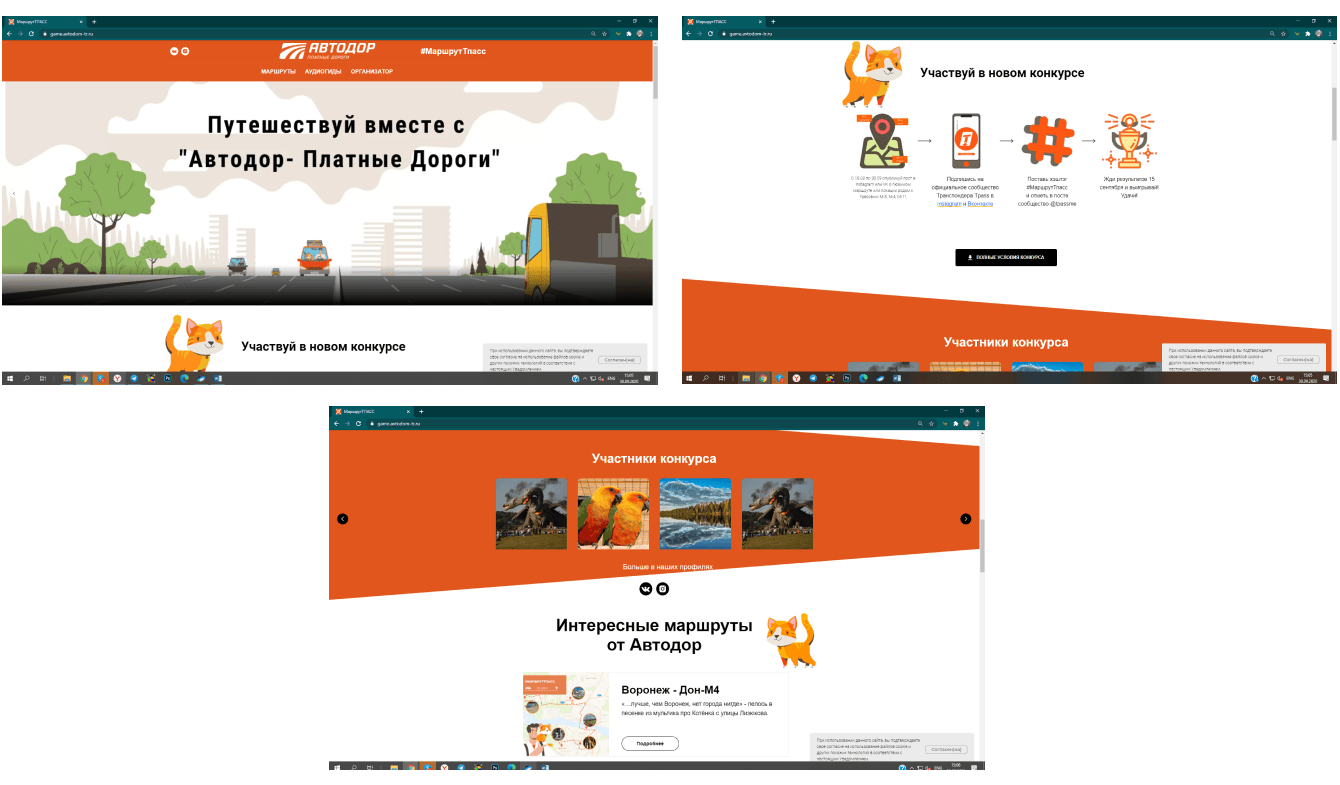Open the VK icon in the top-left window's orange header
The height and width of the screenshot is (785, 1340).
(175, 51)
